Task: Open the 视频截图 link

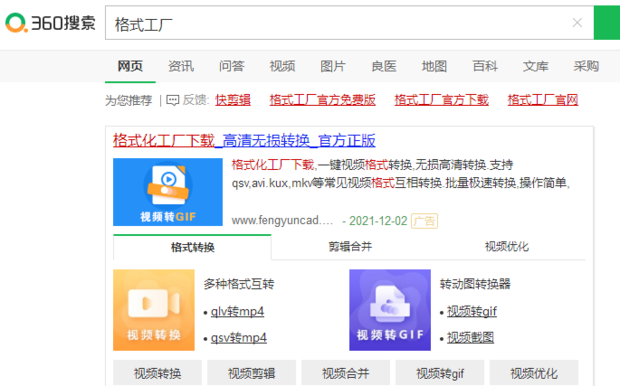Action: coord(471,338)
